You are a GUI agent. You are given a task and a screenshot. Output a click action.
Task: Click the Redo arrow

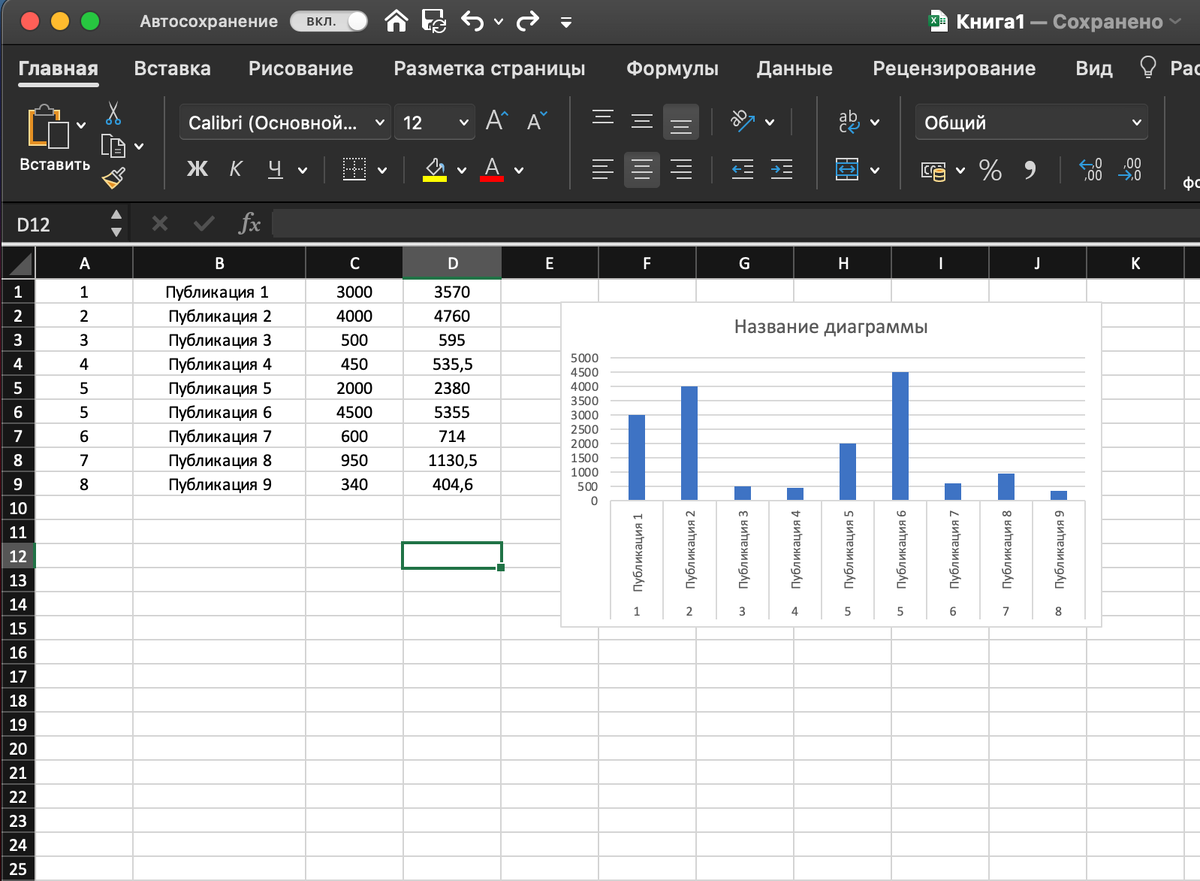point(527,21)
